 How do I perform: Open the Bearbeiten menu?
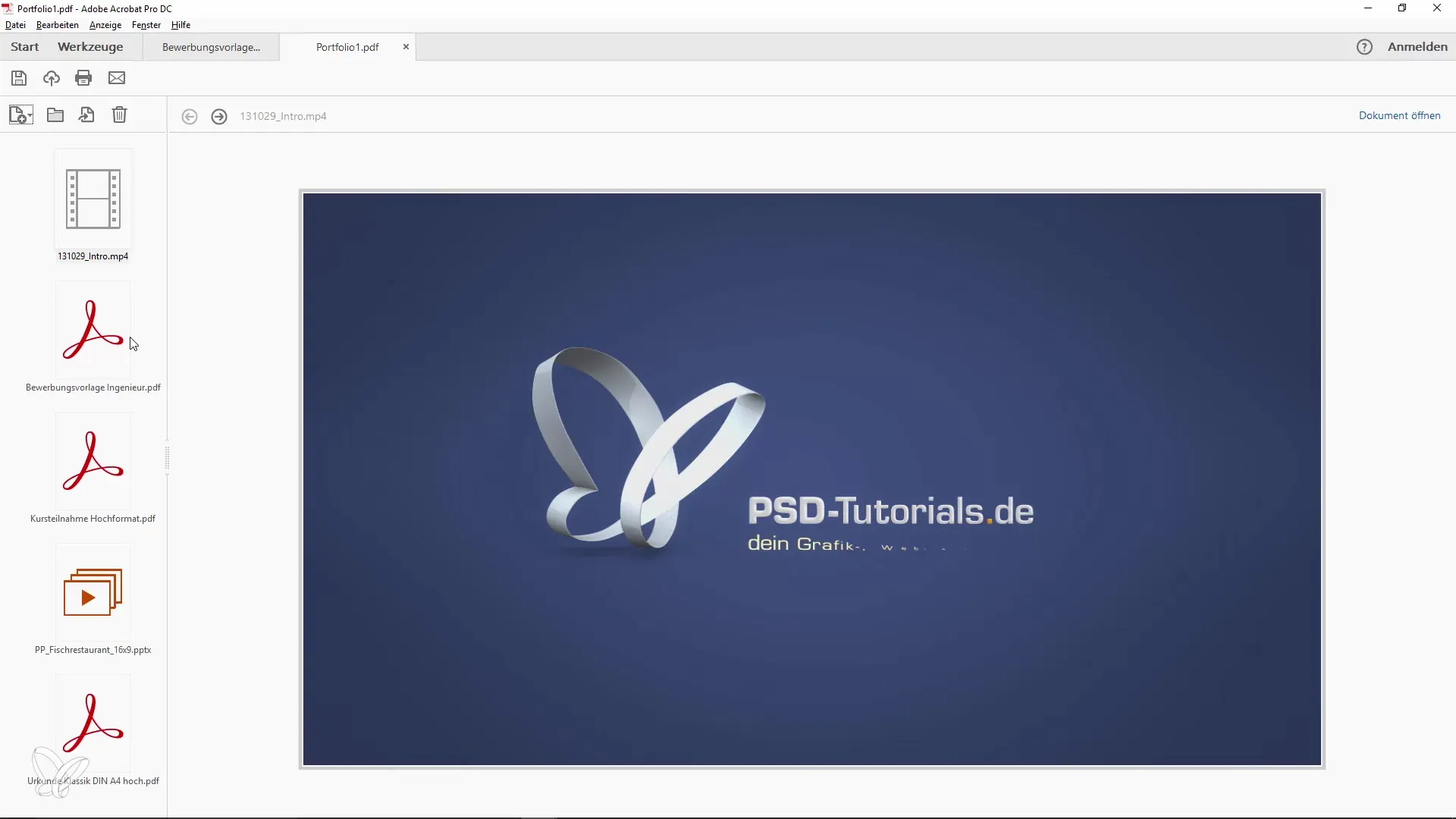coord(58,25)
